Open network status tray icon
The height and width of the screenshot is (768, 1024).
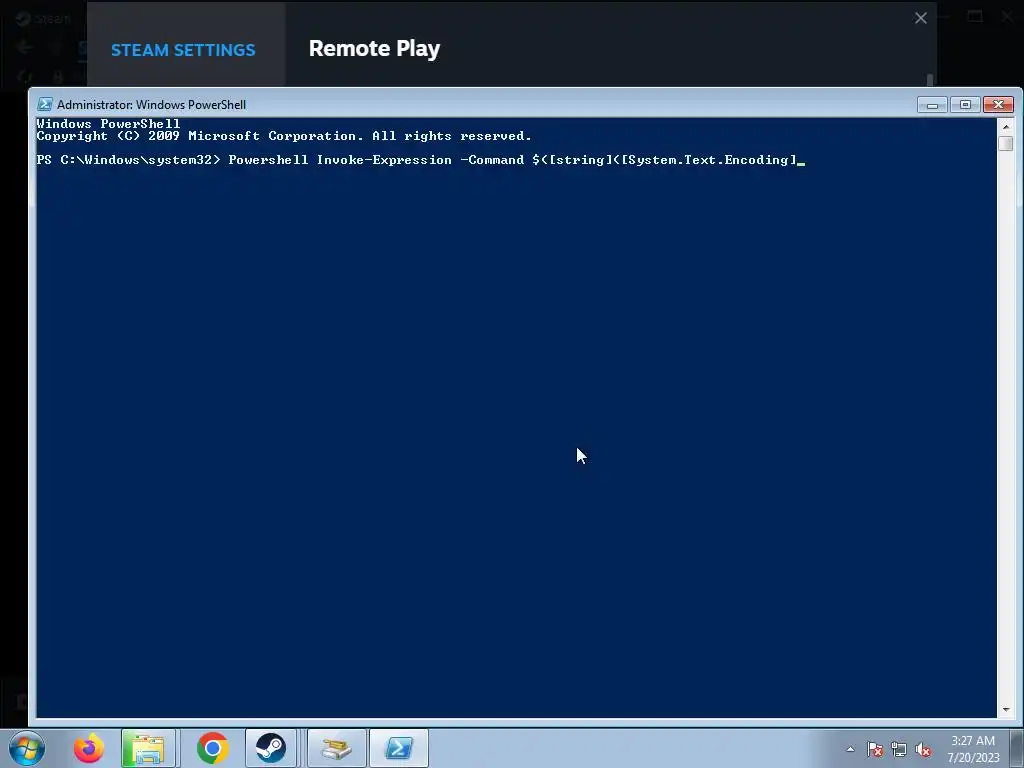899,750
